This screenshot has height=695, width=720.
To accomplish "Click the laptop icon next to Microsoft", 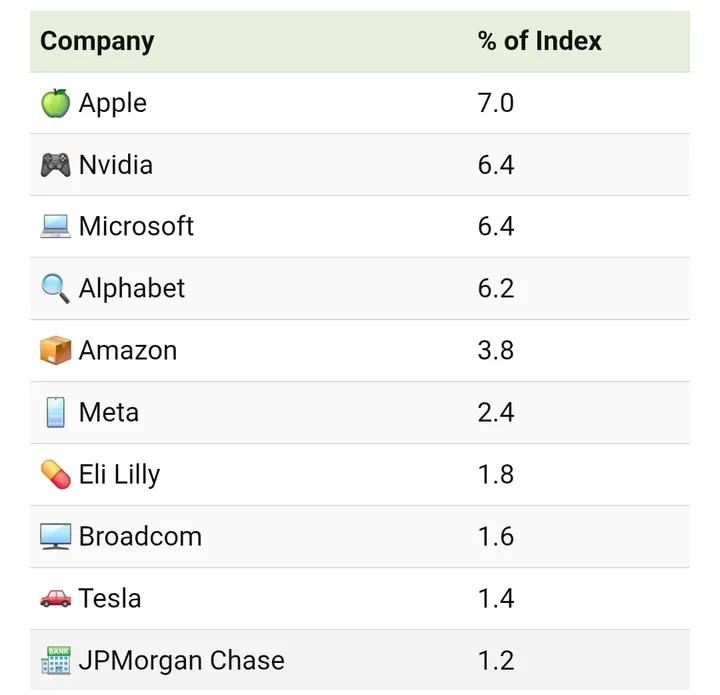I will point(55,227).
